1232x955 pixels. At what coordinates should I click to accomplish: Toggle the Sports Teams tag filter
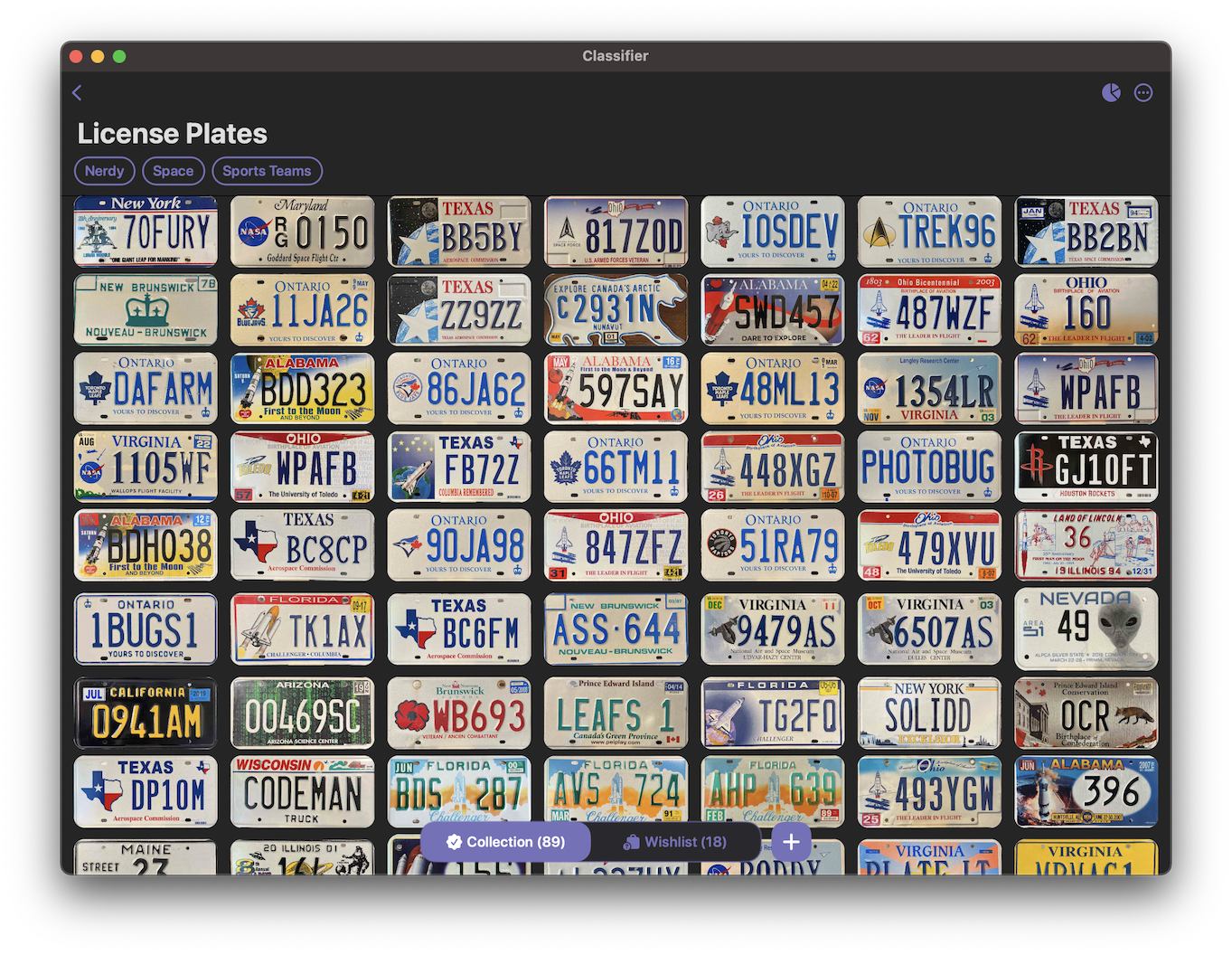[267, 171]
